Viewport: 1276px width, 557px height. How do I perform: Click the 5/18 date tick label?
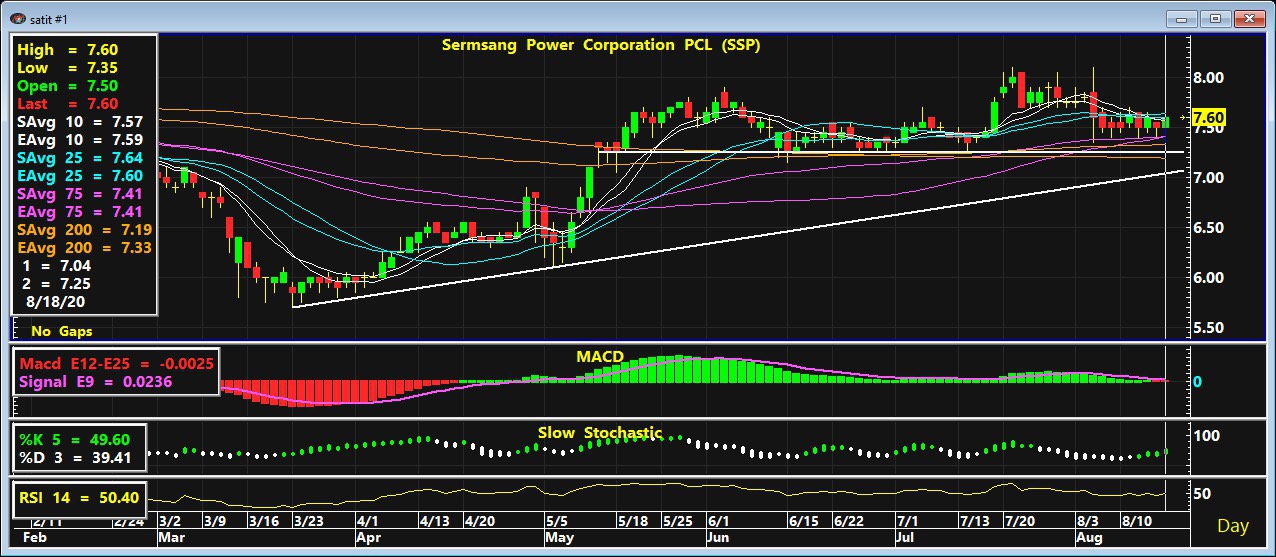pyautogui.click(x=634, y=522)
